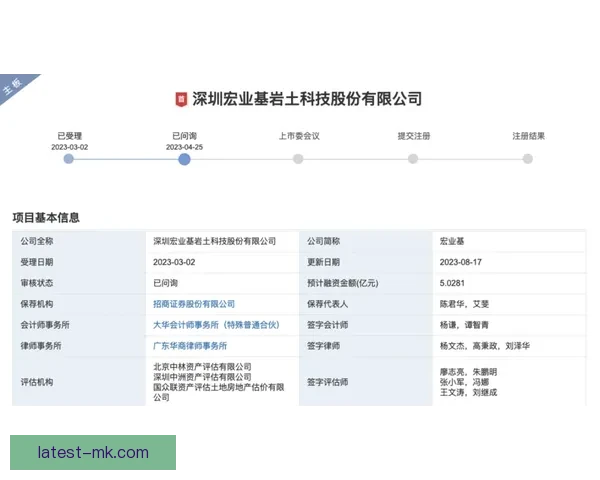This screenshot has height=480, width=600.
Task: Click the 公司简称 label
Action: click(323, 241)
